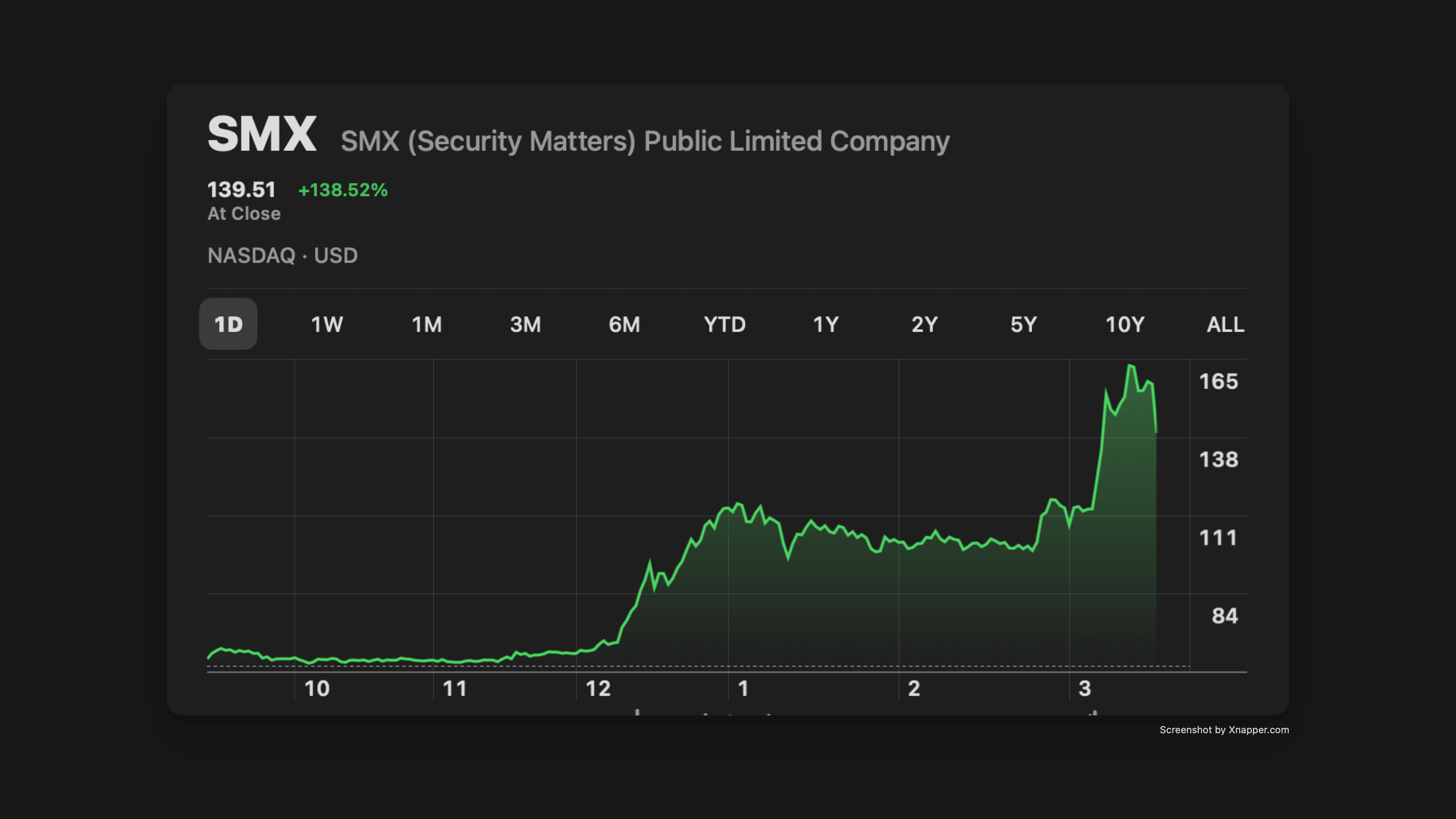The width and height of the screenshot is (1456, 819).
Task: Click the +138.52% gain percentage
Action: click(342, 191)
